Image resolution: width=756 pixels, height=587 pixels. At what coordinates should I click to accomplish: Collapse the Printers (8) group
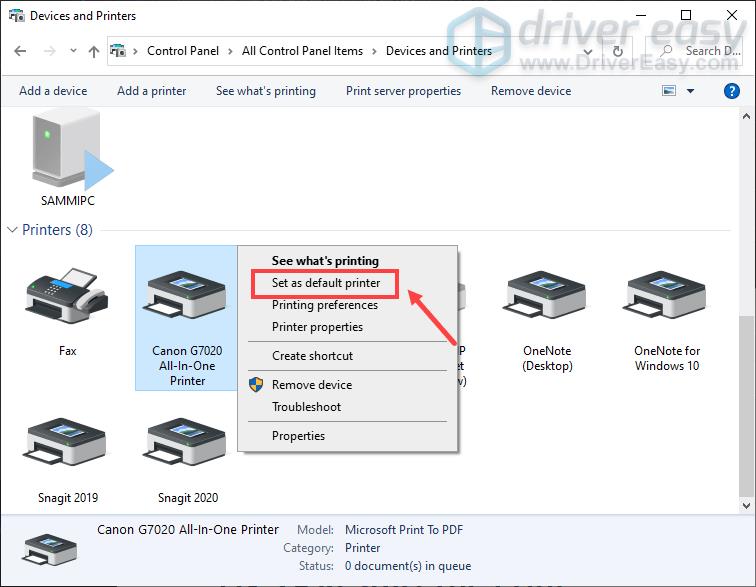point(12,230)
